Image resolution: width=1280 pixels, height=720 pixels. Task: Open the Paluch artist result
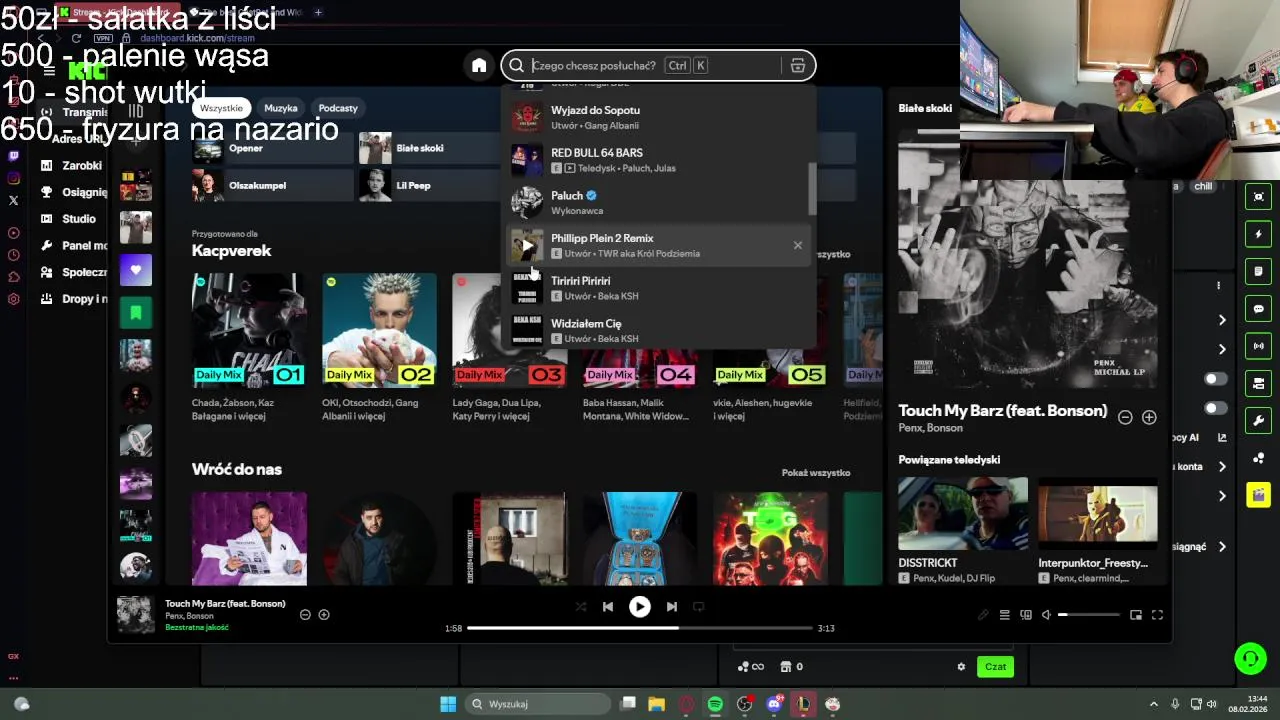[x=660, y=203]
